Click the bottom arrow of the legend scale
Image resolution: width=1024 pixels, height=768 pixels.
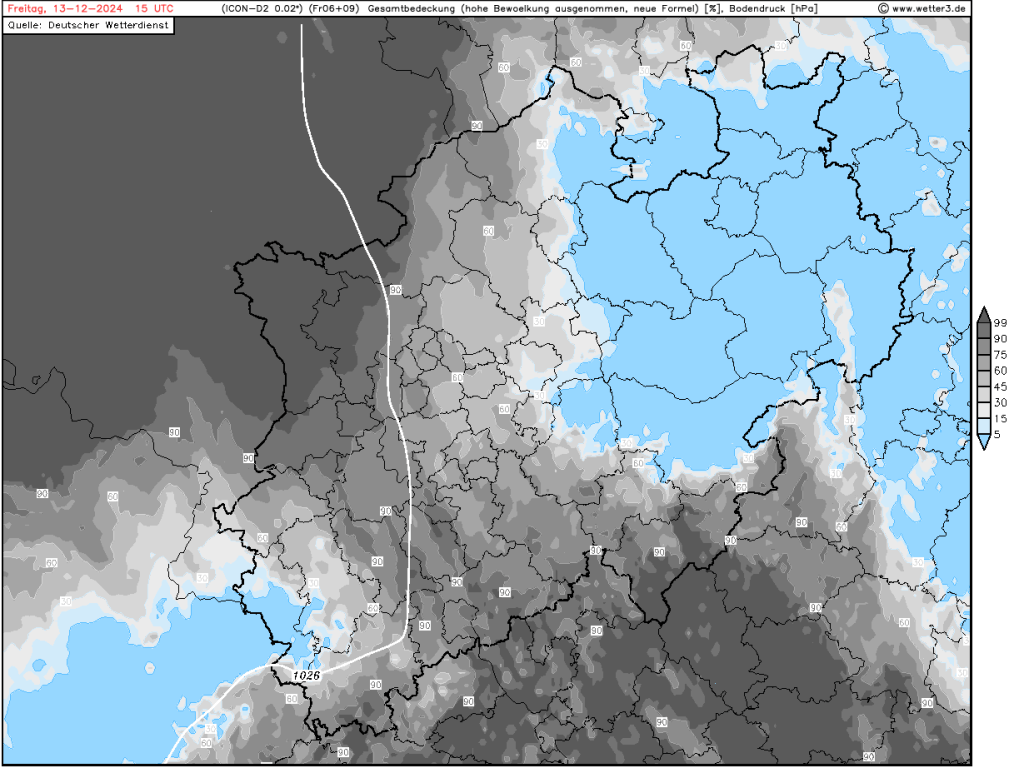[x=985, y=441]
